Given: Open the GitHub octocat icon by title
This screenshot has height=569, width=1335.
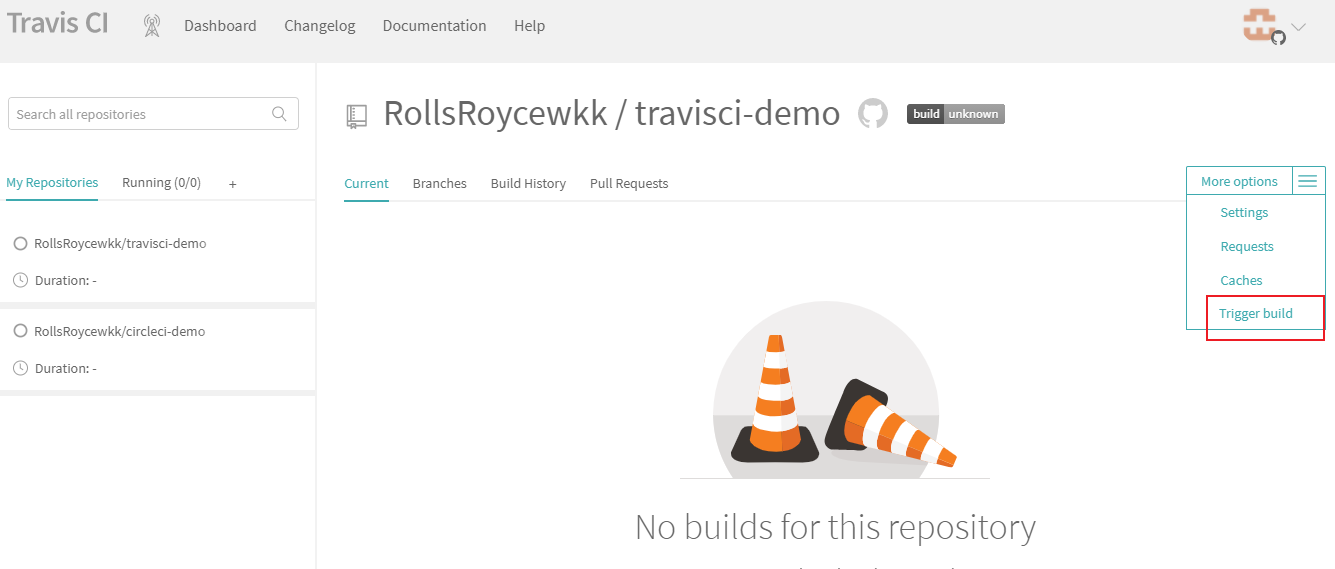Looking at the screenshot, I should coord(873,113).
